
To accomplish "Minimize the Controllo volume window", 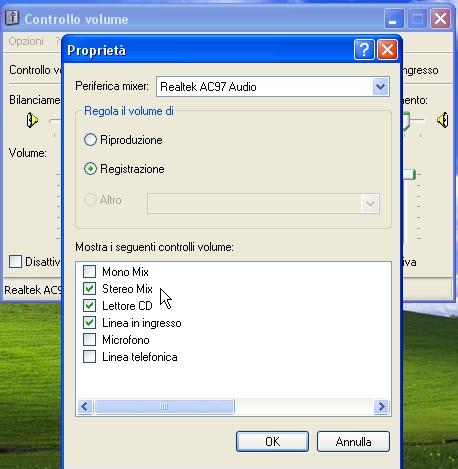I will coord(394,18).
